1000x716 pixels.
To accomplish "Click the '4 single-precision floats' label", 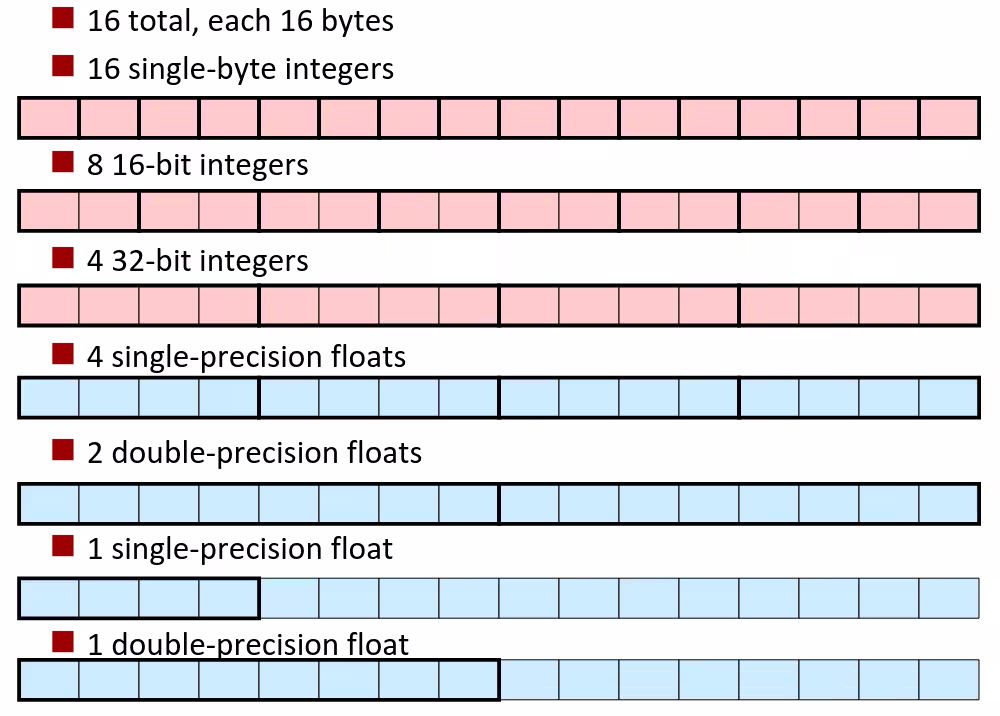I will click(246, 357).
